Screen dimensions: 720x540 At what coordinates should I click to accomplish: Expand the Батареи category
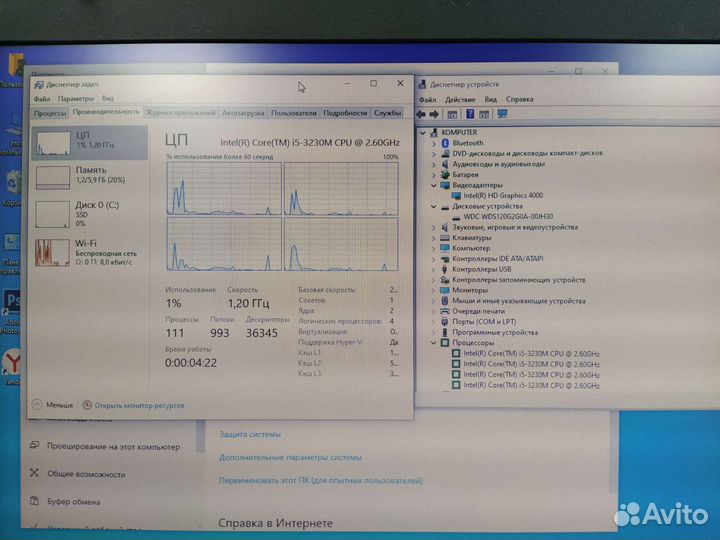[433, 175]
